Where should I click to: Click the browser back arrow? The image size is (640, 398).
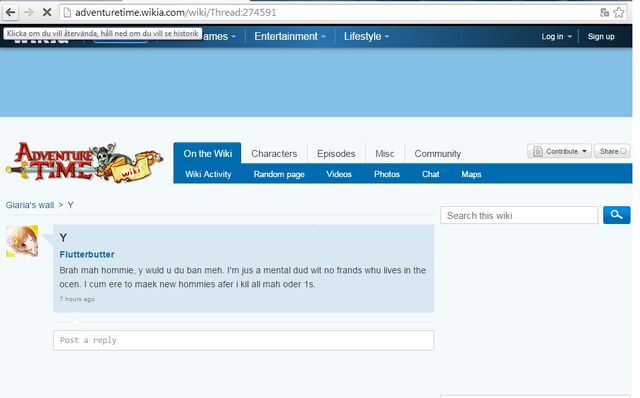10,12
